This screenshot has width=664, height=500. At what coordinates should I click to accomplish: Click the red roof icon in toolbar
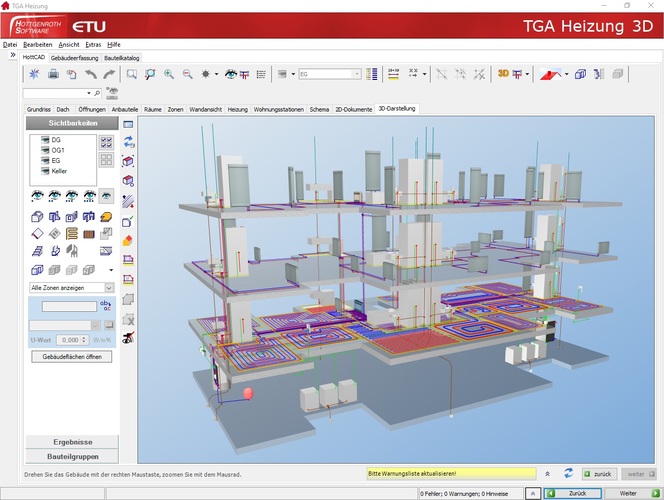(x=549, y=74)
